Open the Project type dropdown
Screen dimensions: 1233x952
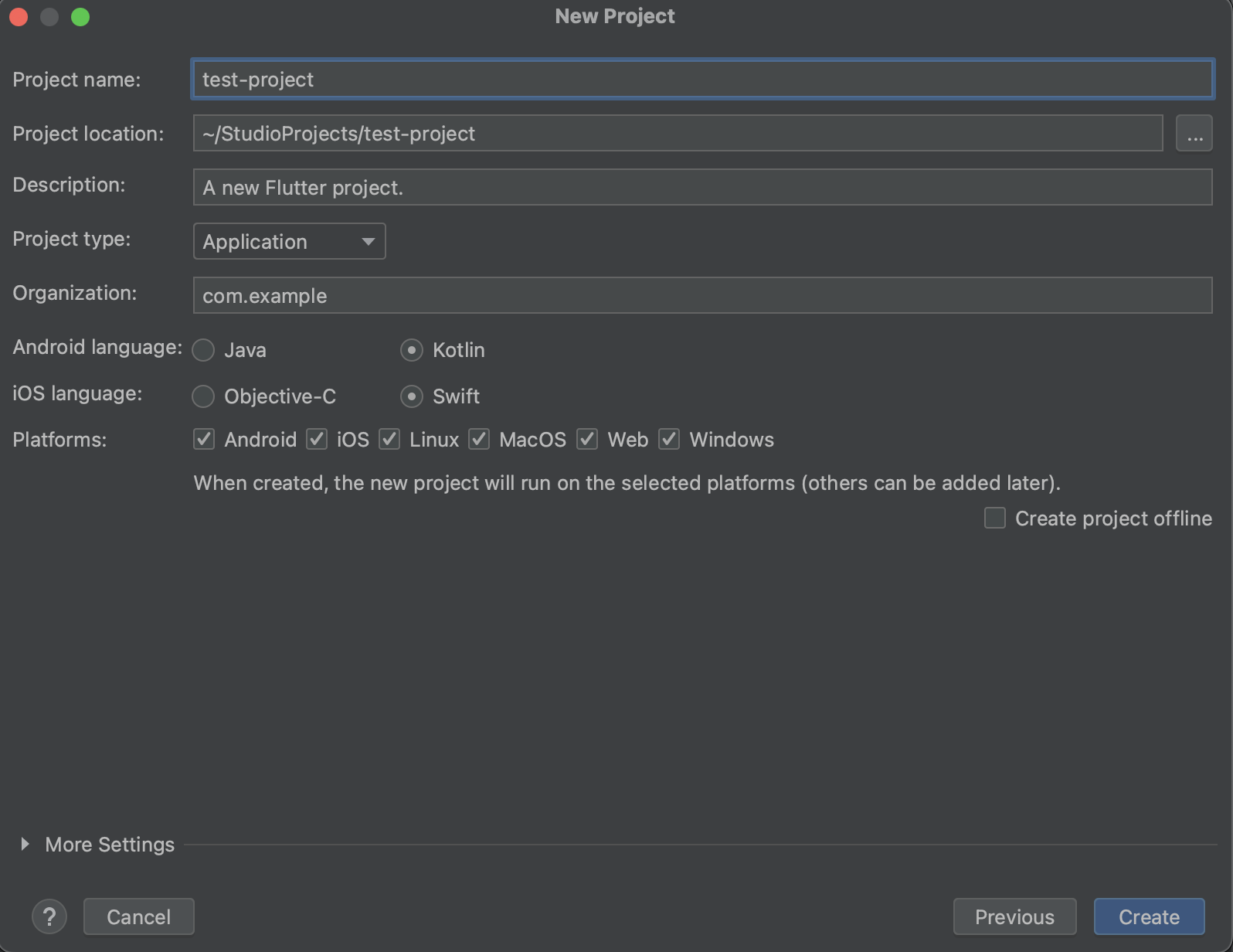(x=289, y=242)
